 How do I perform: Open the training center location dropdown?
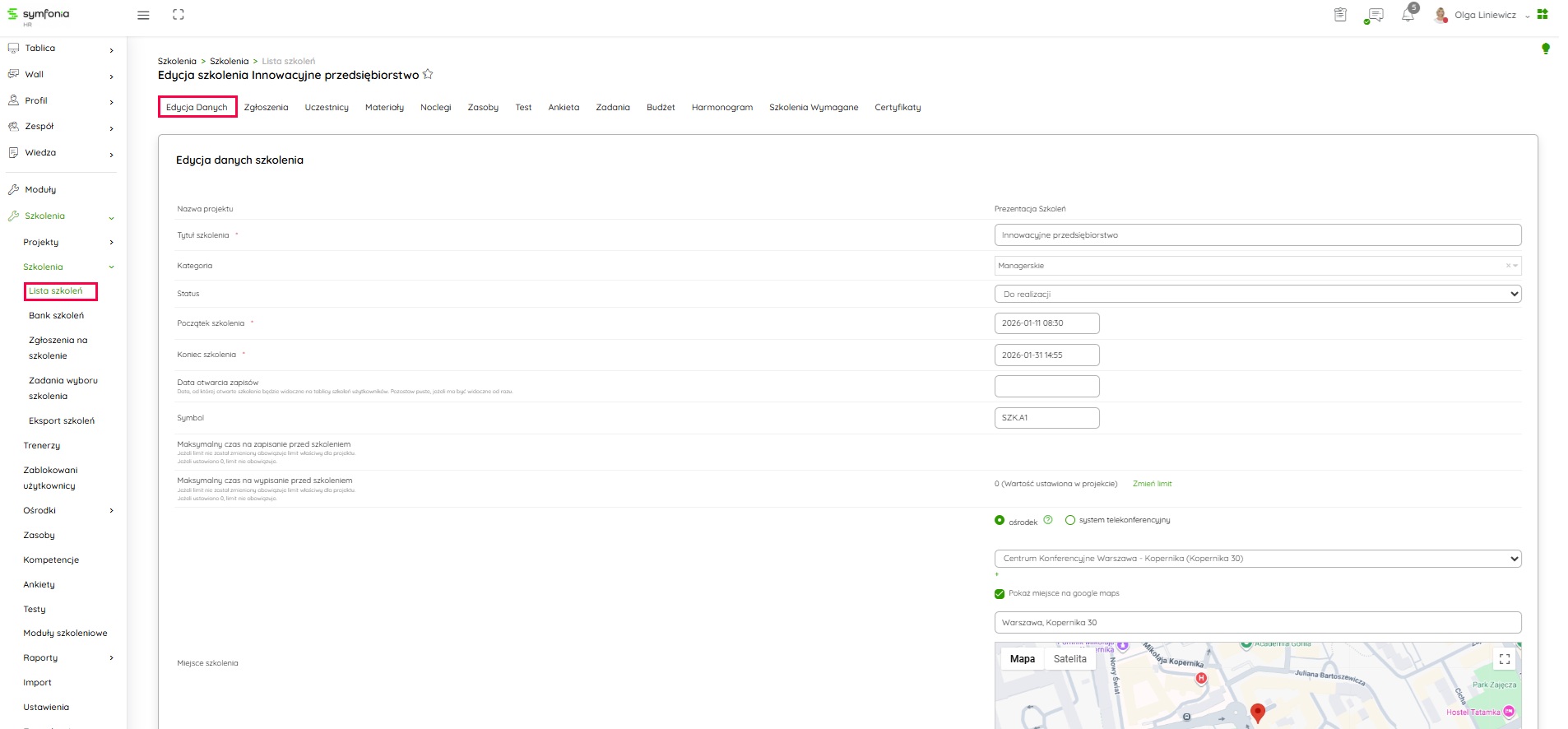click(x=1257, y=559)
